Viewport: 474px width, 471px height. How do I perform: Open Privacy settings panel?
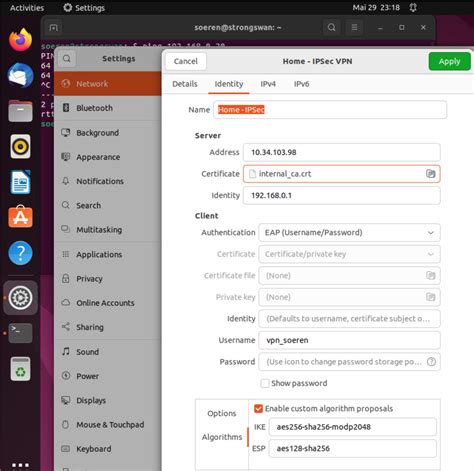[108, 279]
